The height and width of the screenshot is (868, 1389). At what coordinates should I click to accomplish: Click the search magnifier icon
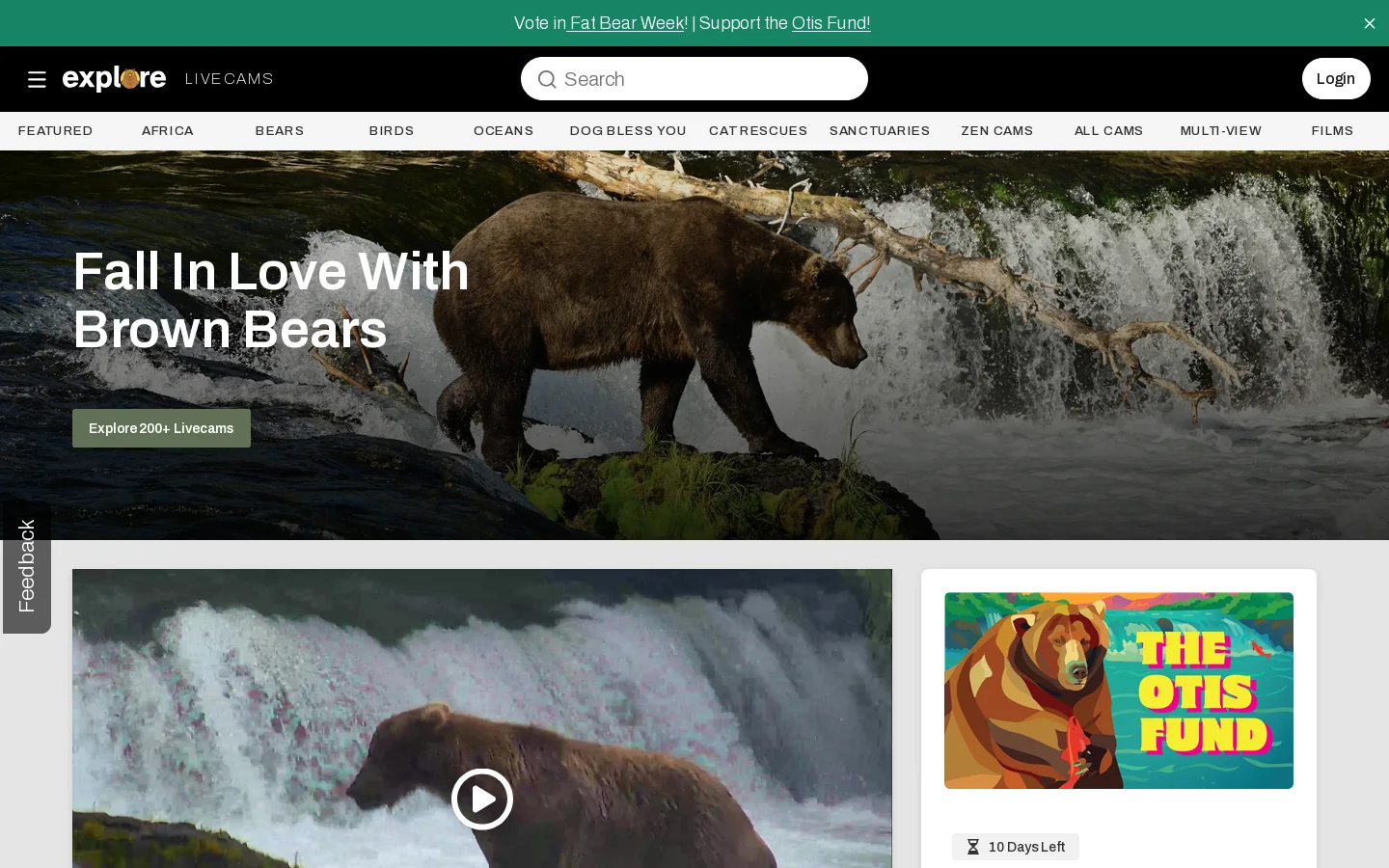pos(547,79)
